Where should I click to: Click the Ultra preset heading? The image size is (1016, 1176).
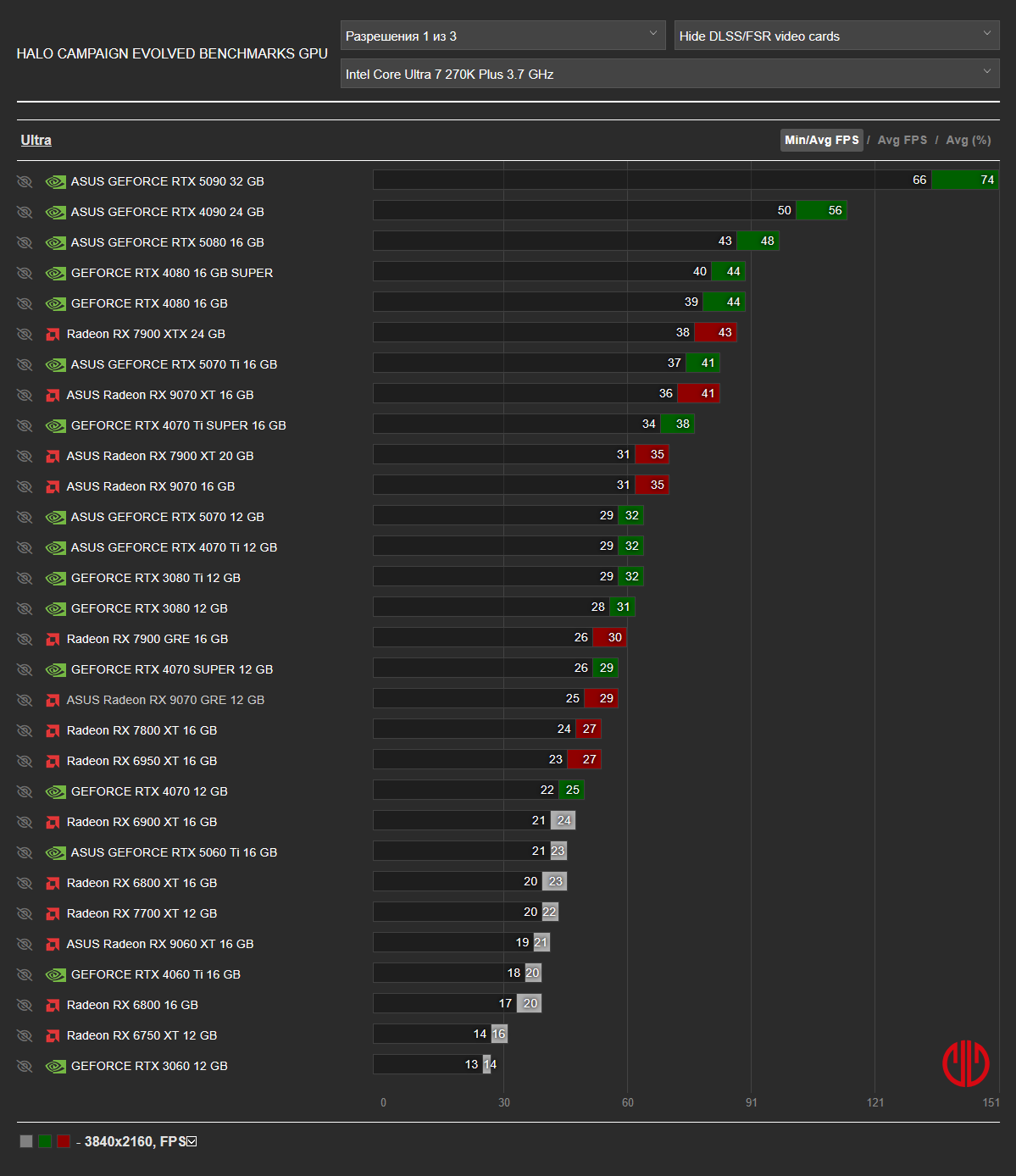[36, 140]
